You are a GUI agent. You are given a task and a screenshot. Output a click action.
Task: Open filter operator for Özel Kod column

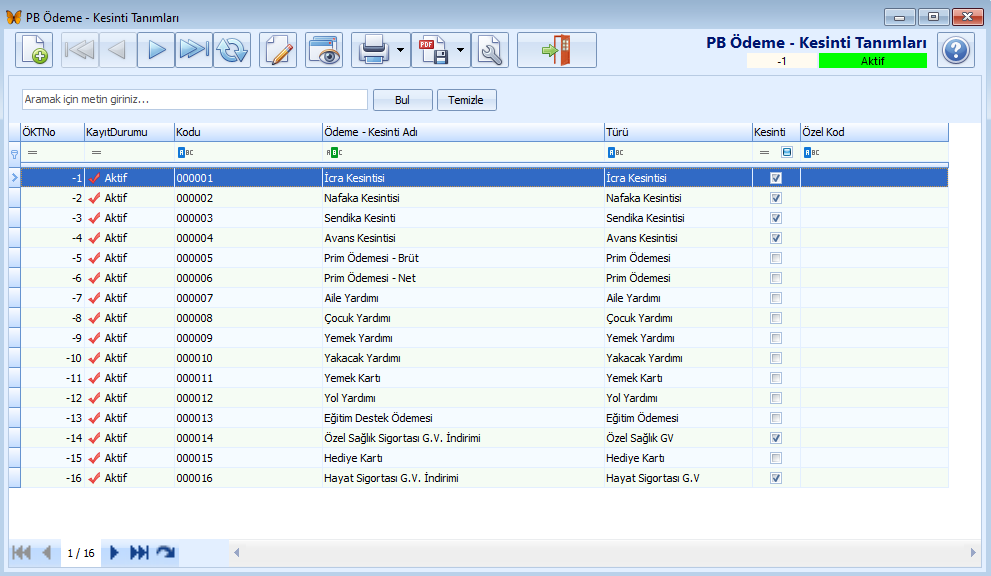coord(811,152)
